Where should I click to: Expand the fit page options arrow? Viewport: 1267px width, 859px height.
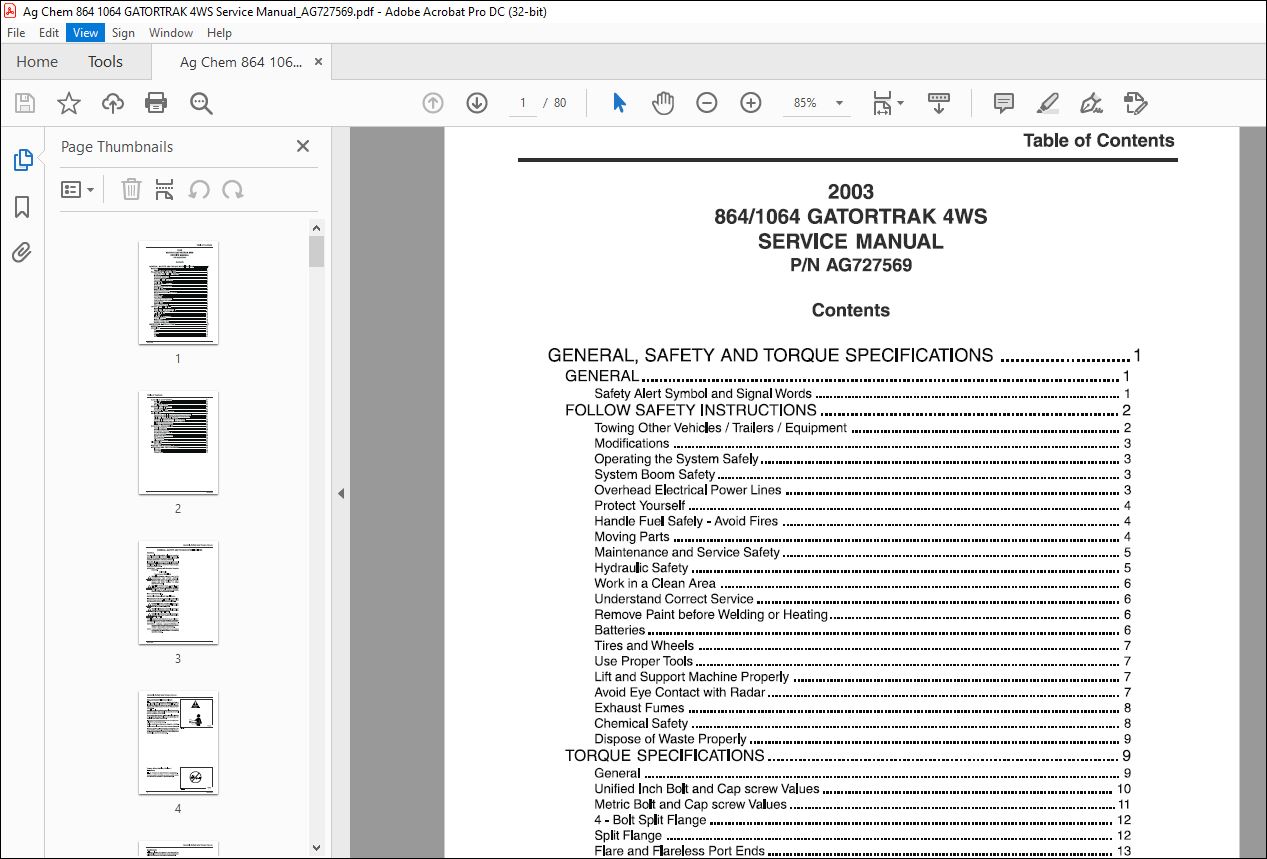[x=900, y=103]
